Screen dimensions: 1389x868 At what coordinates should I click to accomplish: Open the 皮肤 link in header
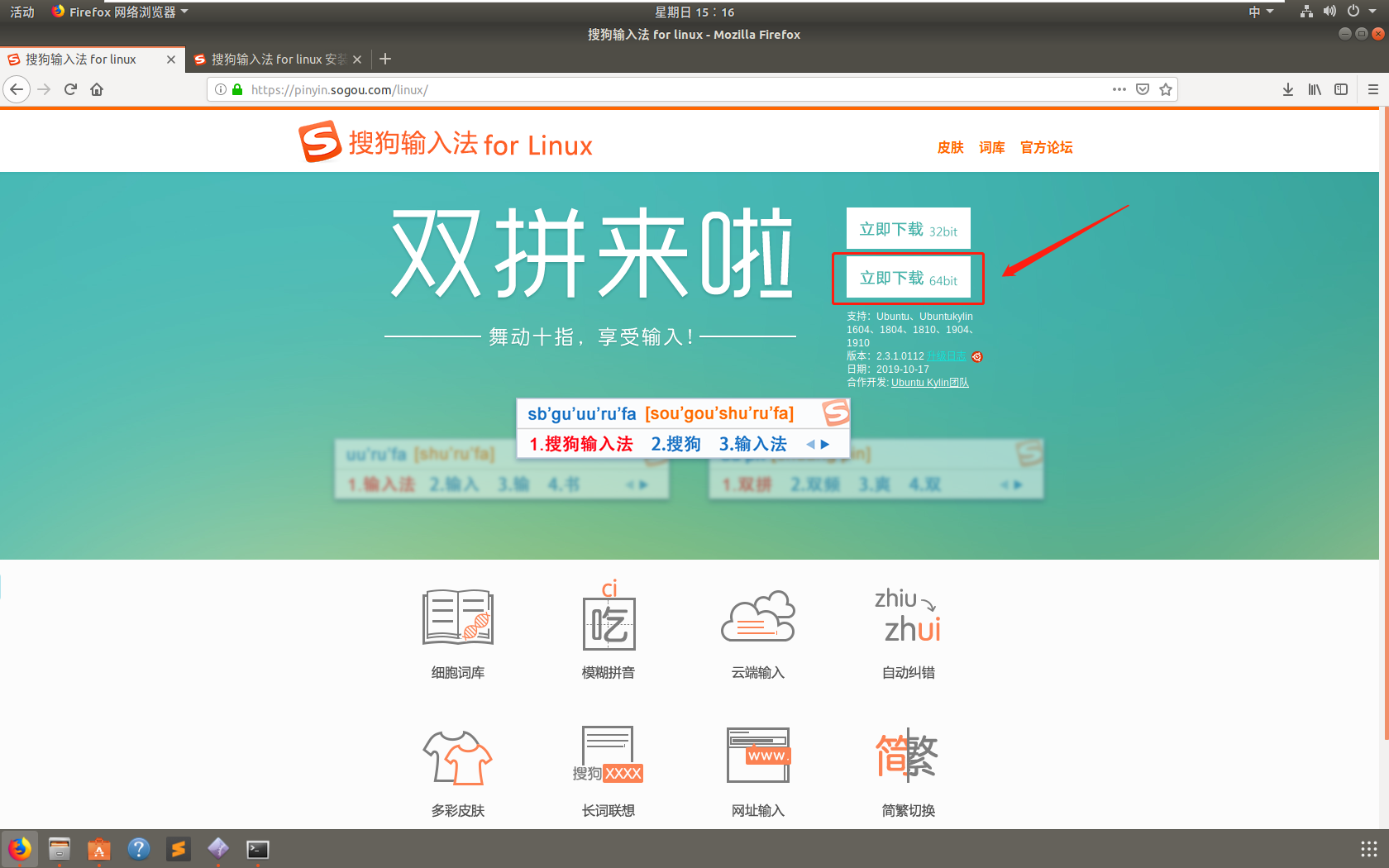coord(951,147)
